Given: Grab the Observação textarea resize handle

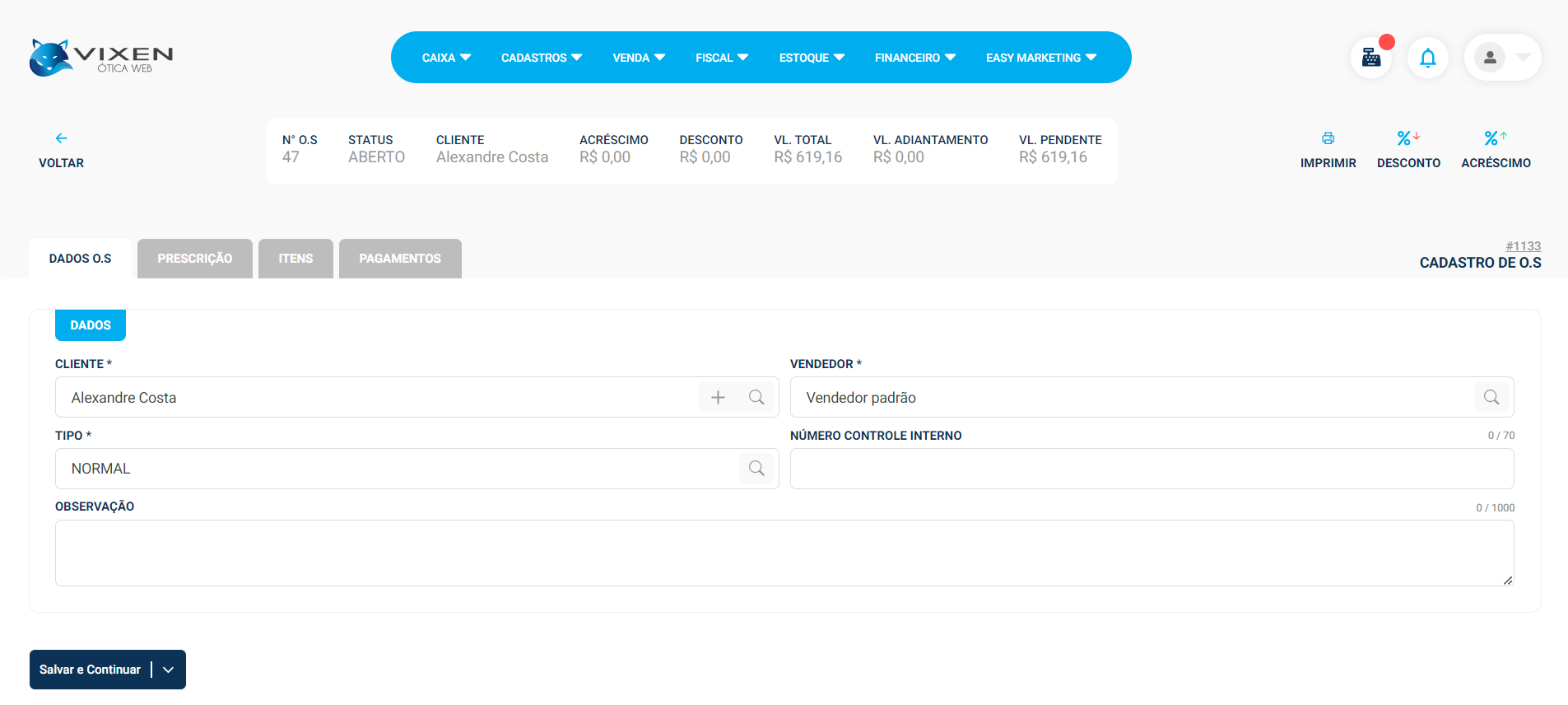Looking at the screenshot, I should (x=1508, y=580).
